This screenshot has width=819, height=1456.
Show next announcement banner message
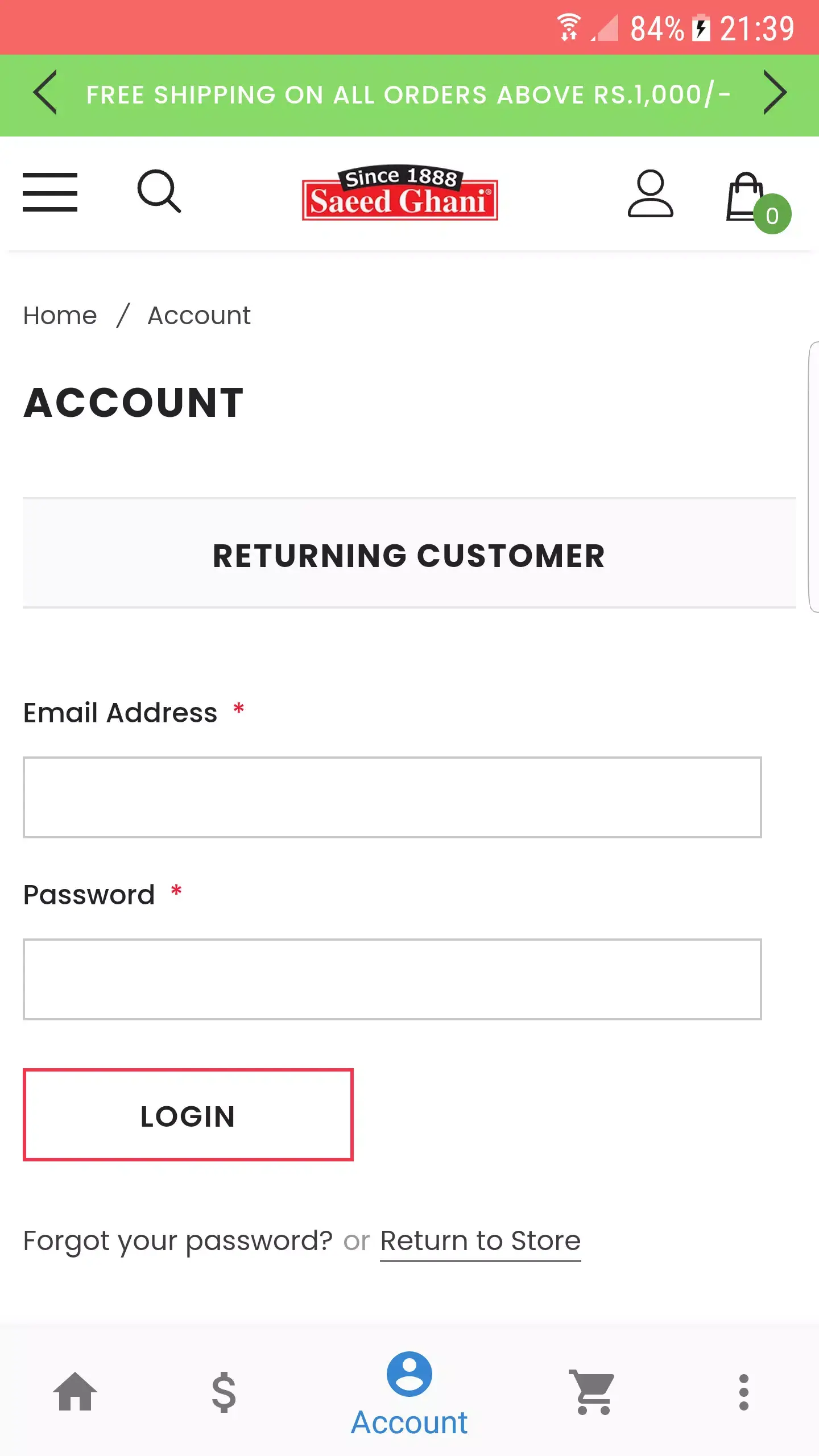point(775,93)
